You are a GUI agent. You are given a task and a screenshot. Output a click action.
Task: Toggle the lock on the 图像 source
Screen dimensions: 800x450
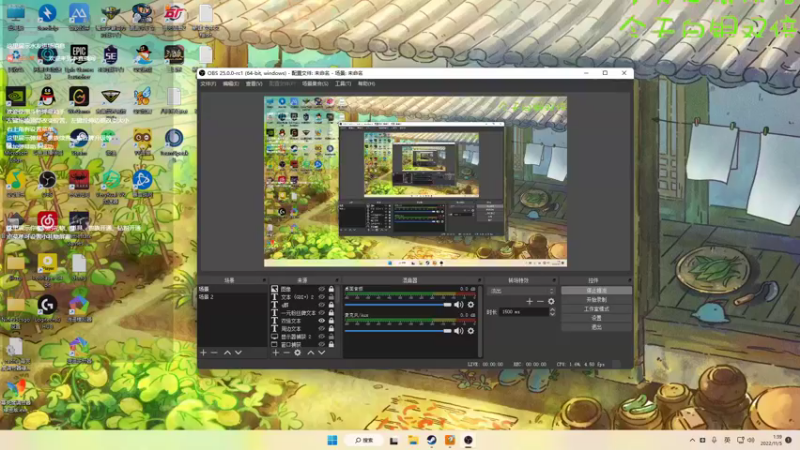[x=331, y=289]
